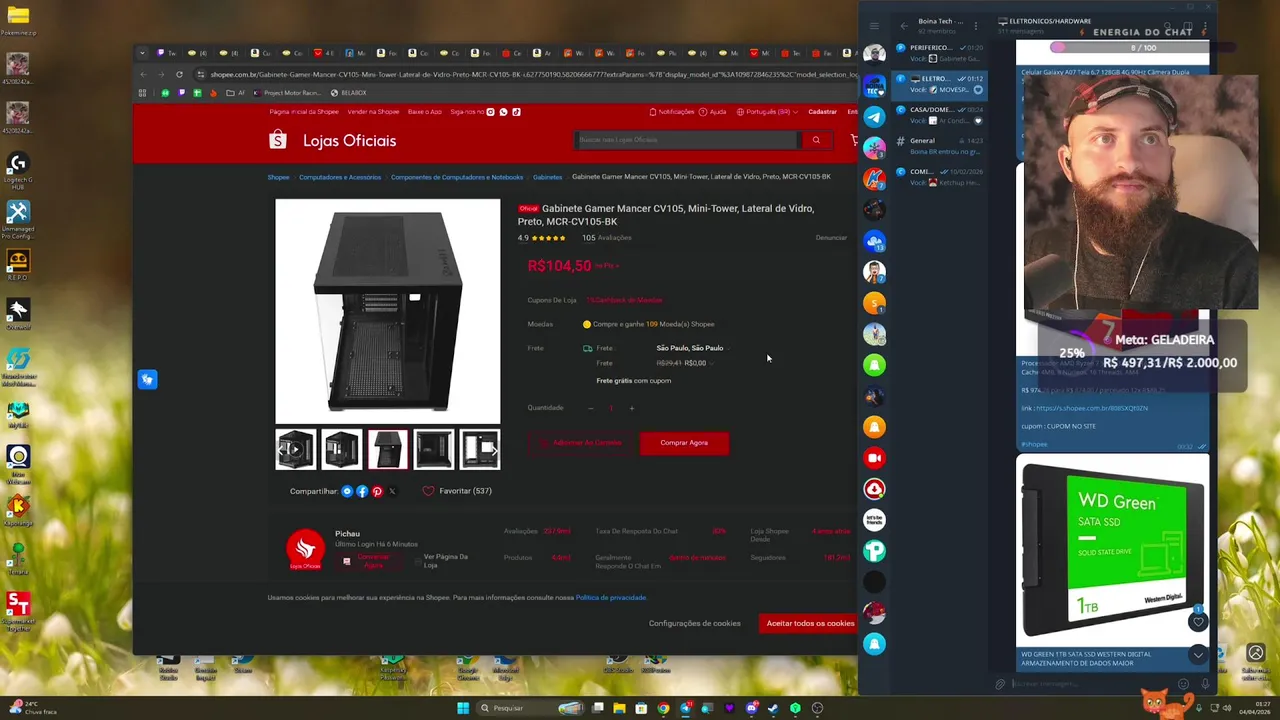The width and height of the screenshot is (1280, 720).
Task: Click the Shopee search input field
Action: (687, 140)
